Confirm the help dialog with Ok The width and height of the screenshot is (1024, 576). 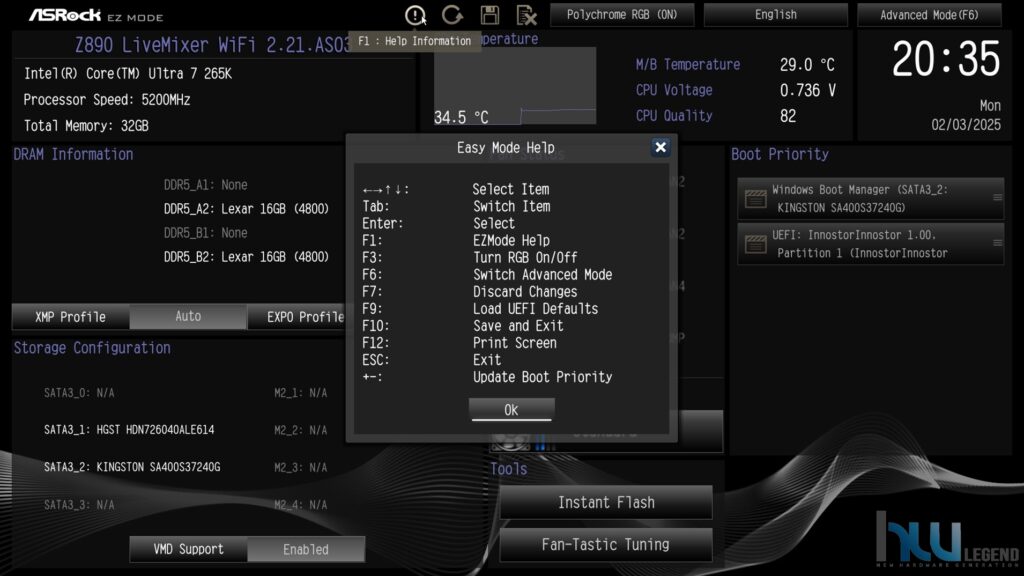(x=511, y=409)
